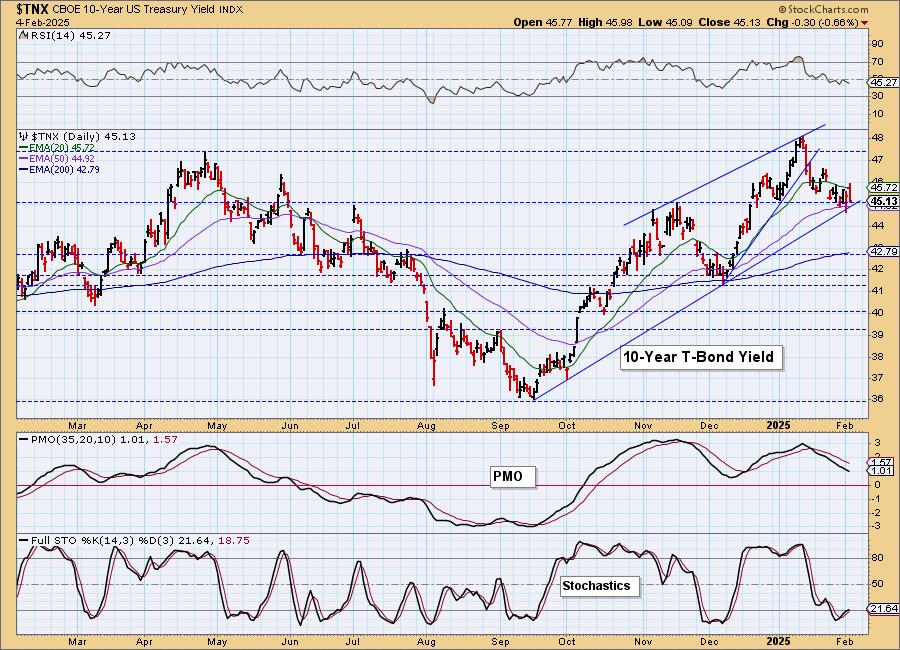
Task: Click the candlestick icon before $TNX (Daily)
Action: 24,137
